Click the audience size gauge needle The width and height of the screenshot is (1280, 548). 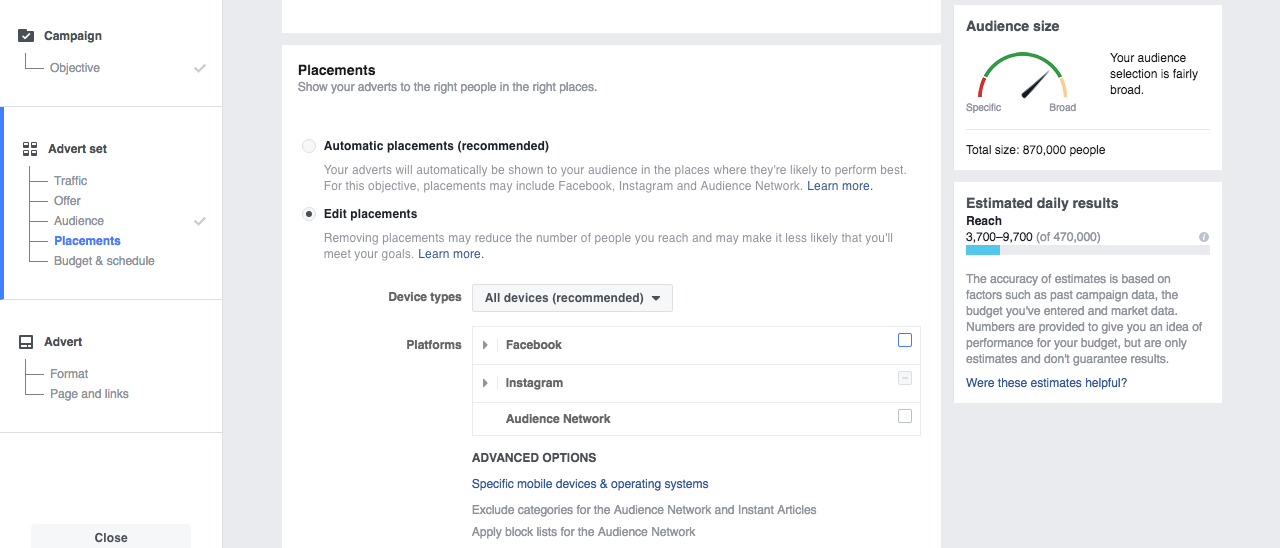click(1035, 84)
